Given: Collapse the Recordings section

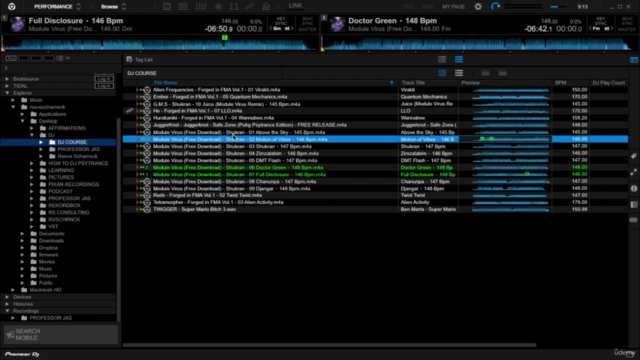Looking at the screenshot, I should [7, 311].
